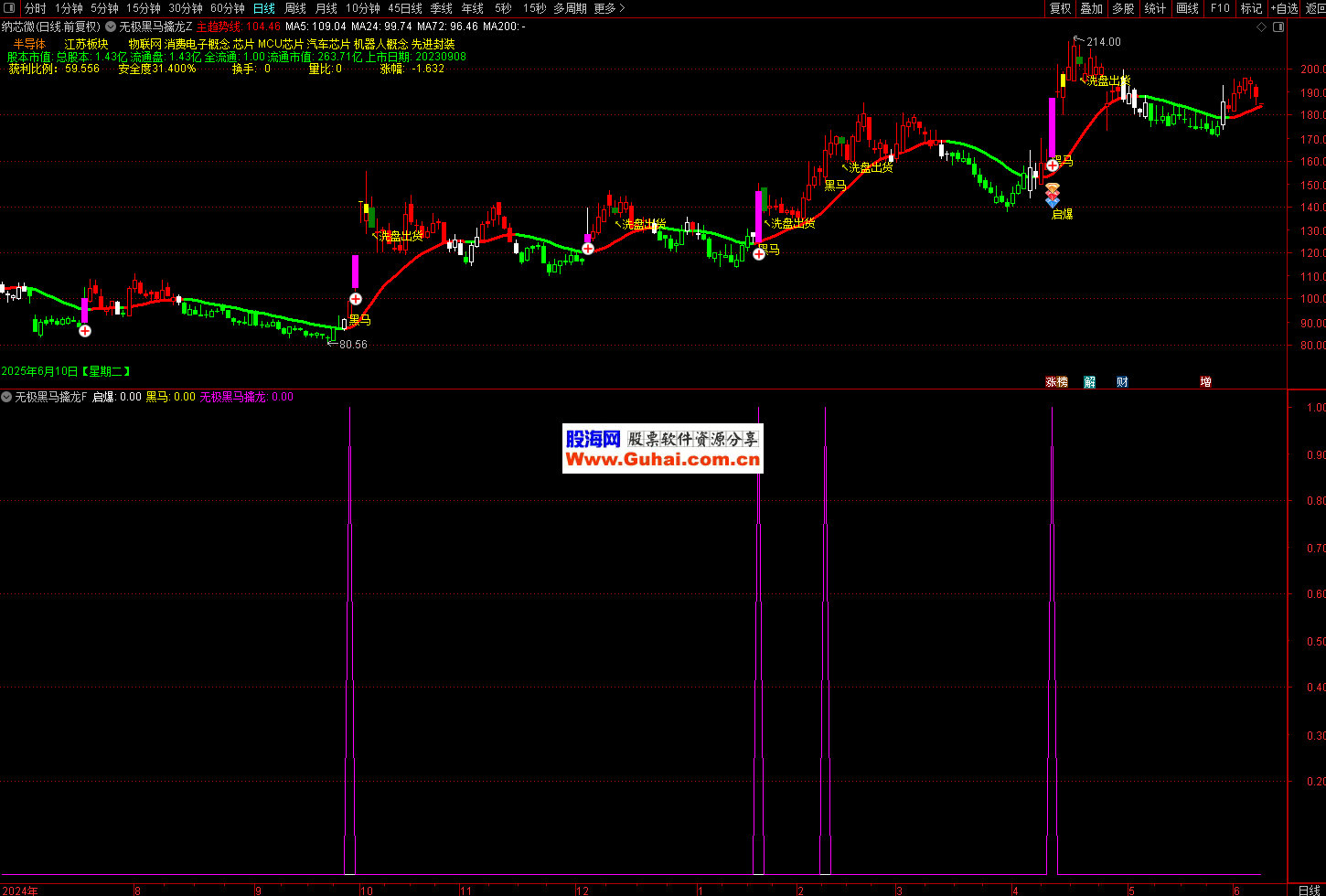Click the 主趋势线 104.46 value
The image size is (1326, 896).
click(x=238, y=27)
